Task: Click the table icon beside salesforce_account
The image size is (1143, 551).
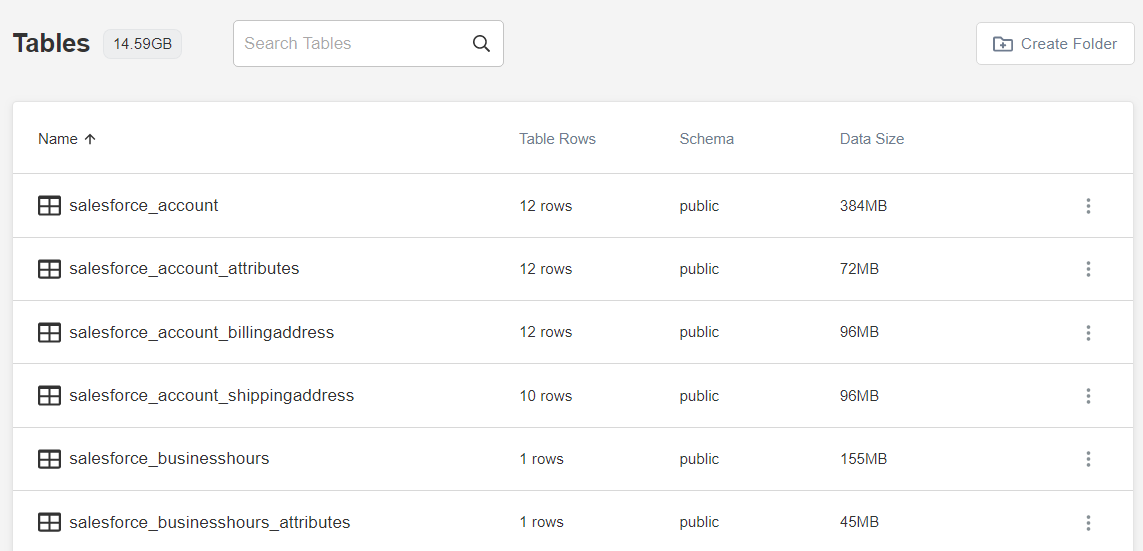Action: click(x=49, y=206)
